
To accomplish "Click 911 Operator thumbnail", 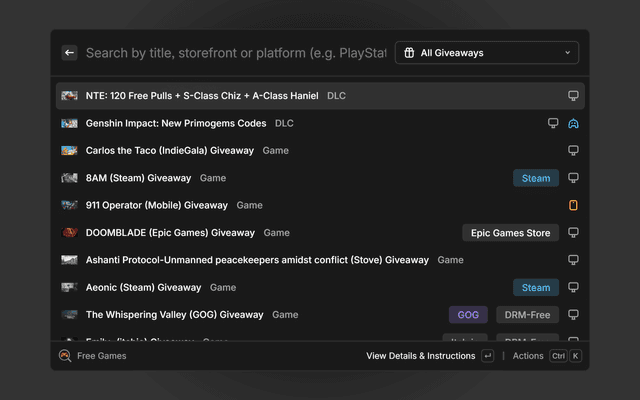I will pos(69,205).
